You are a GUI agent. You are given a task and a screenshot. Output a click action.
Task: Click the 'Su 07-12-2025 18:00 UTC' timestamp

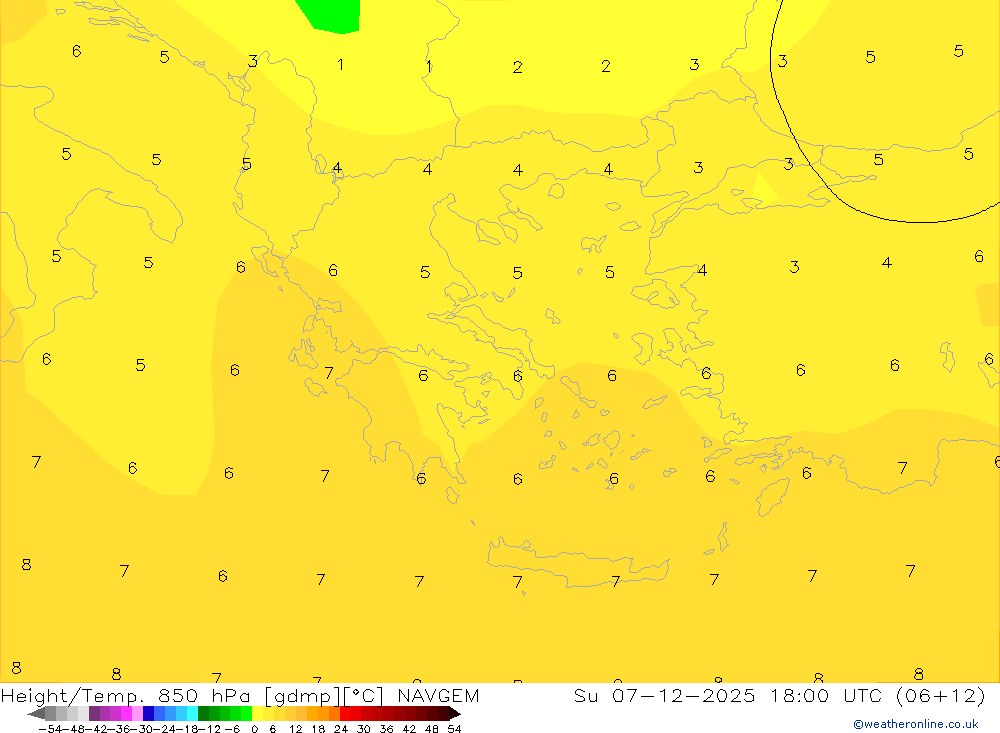[728, 695]
